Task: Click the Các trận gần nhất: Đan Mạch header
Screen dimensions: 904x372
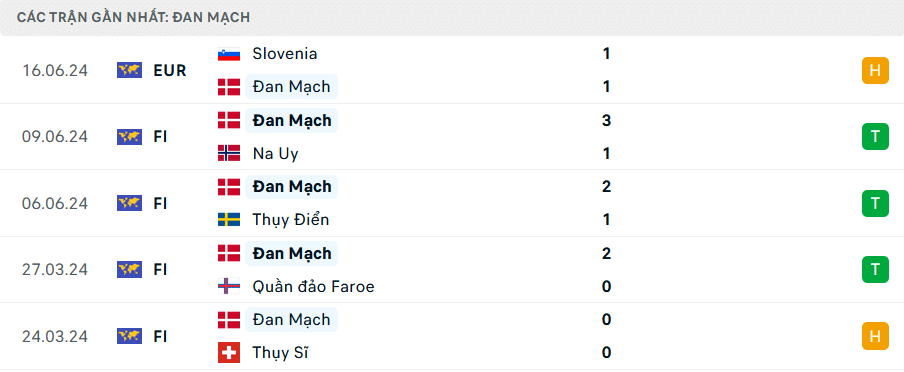Action: (133, 17)
